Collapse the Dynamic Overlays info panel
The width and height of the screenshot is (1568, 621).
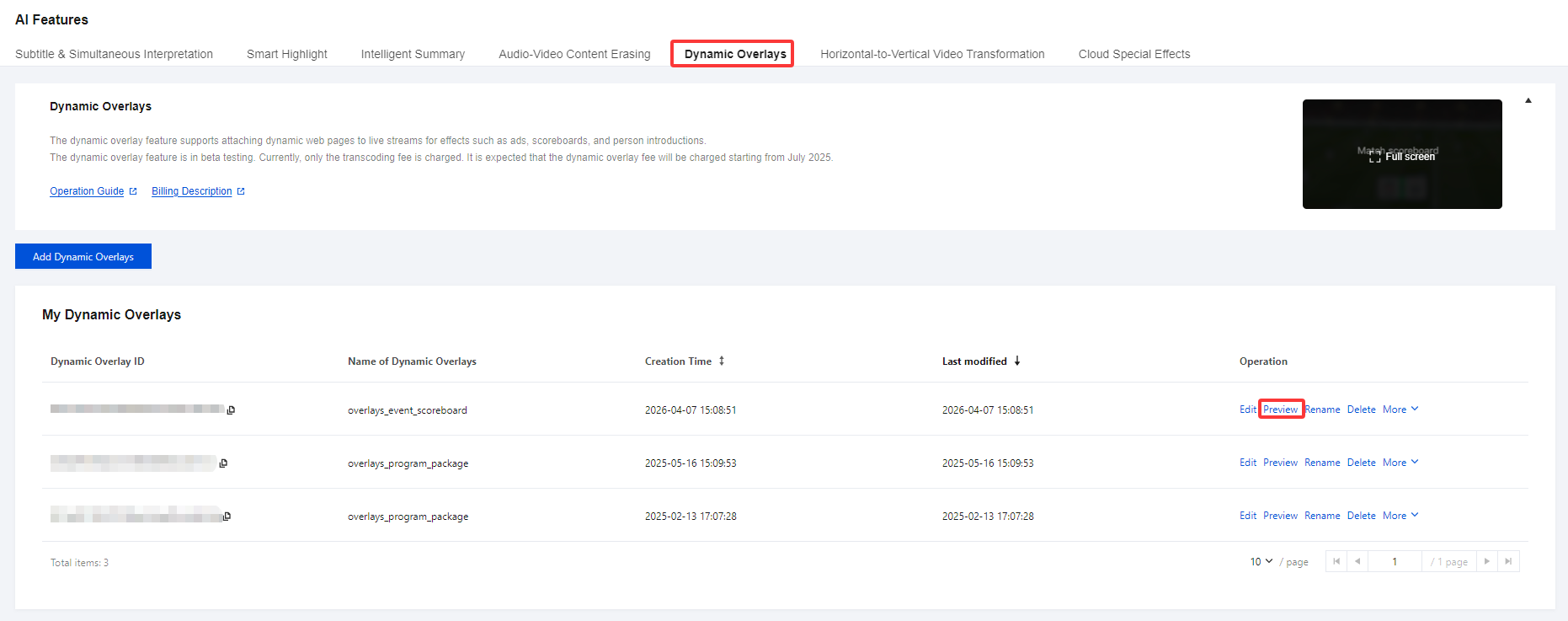tap(1528, 101)
